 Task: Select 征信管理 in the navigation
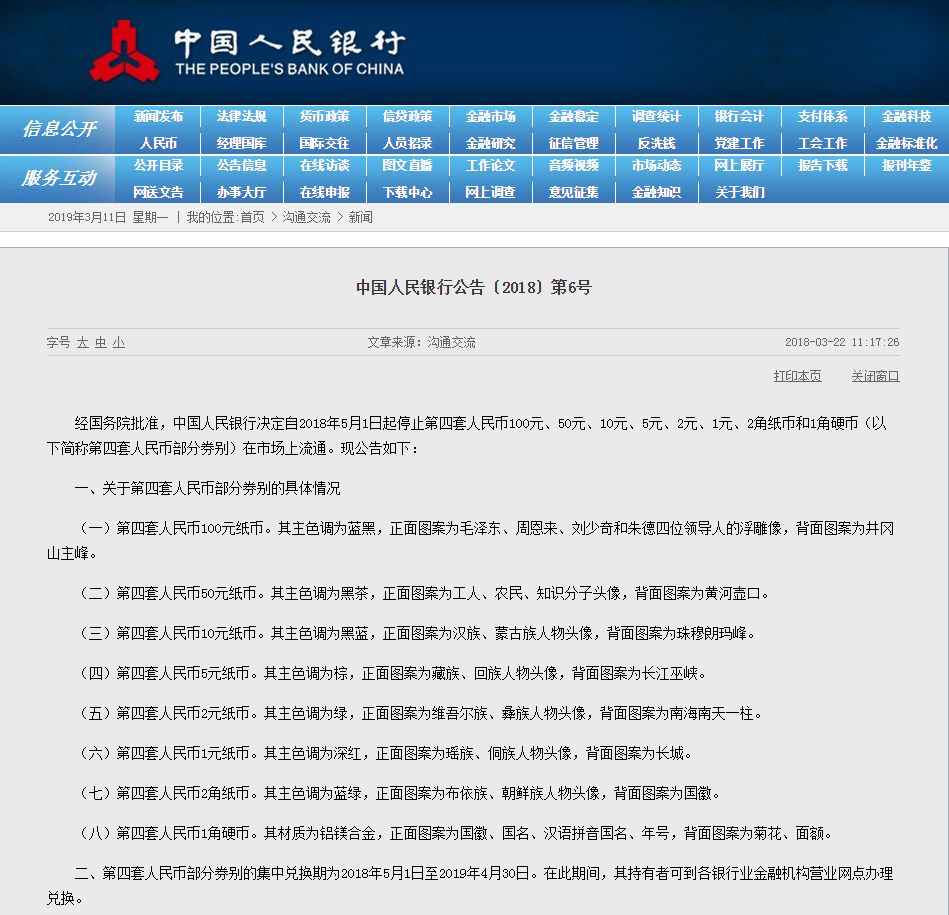point(572,141)
